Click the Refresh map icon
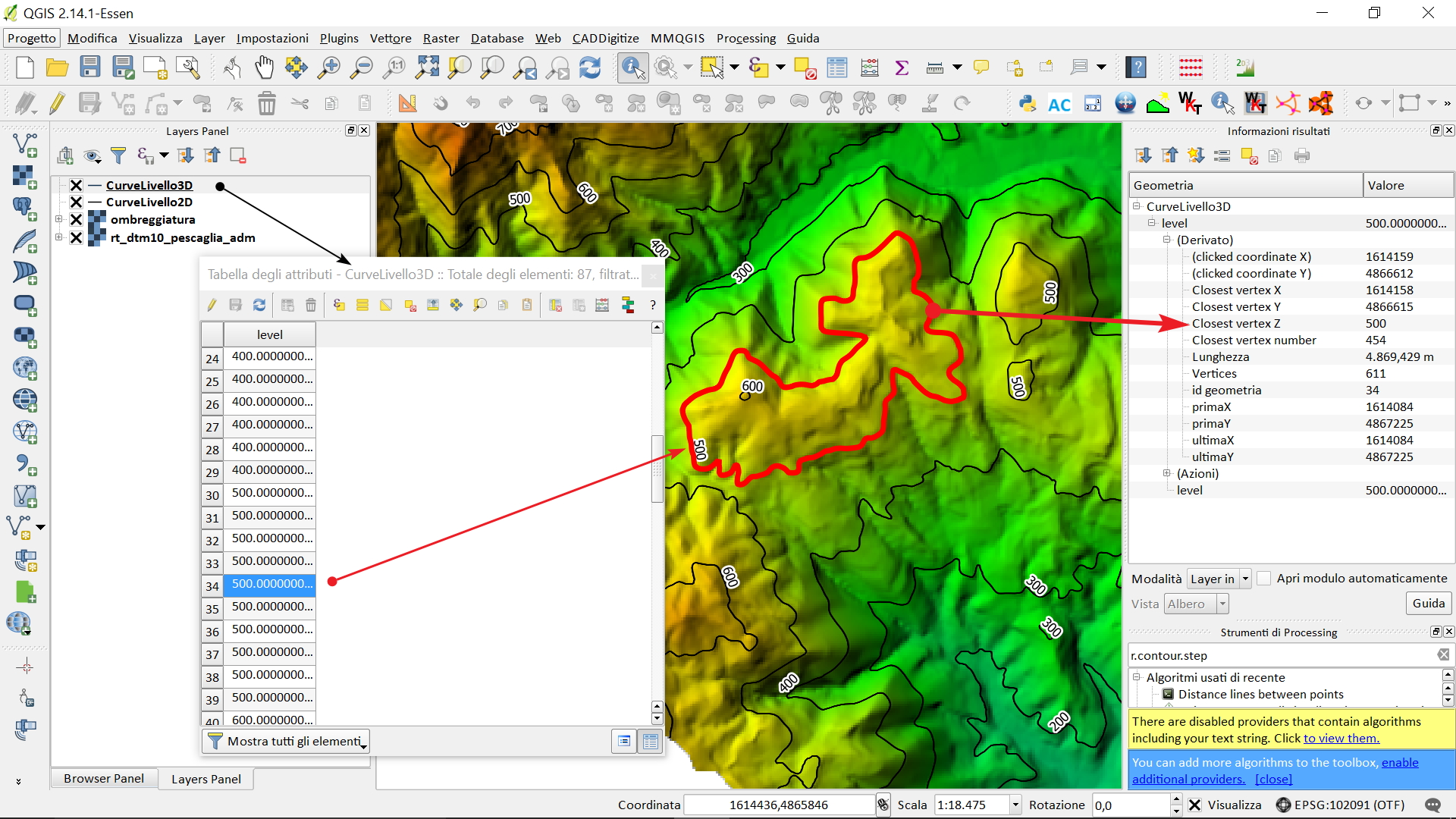The width and height of the screenshot is (1456, 819). point(590,68)
